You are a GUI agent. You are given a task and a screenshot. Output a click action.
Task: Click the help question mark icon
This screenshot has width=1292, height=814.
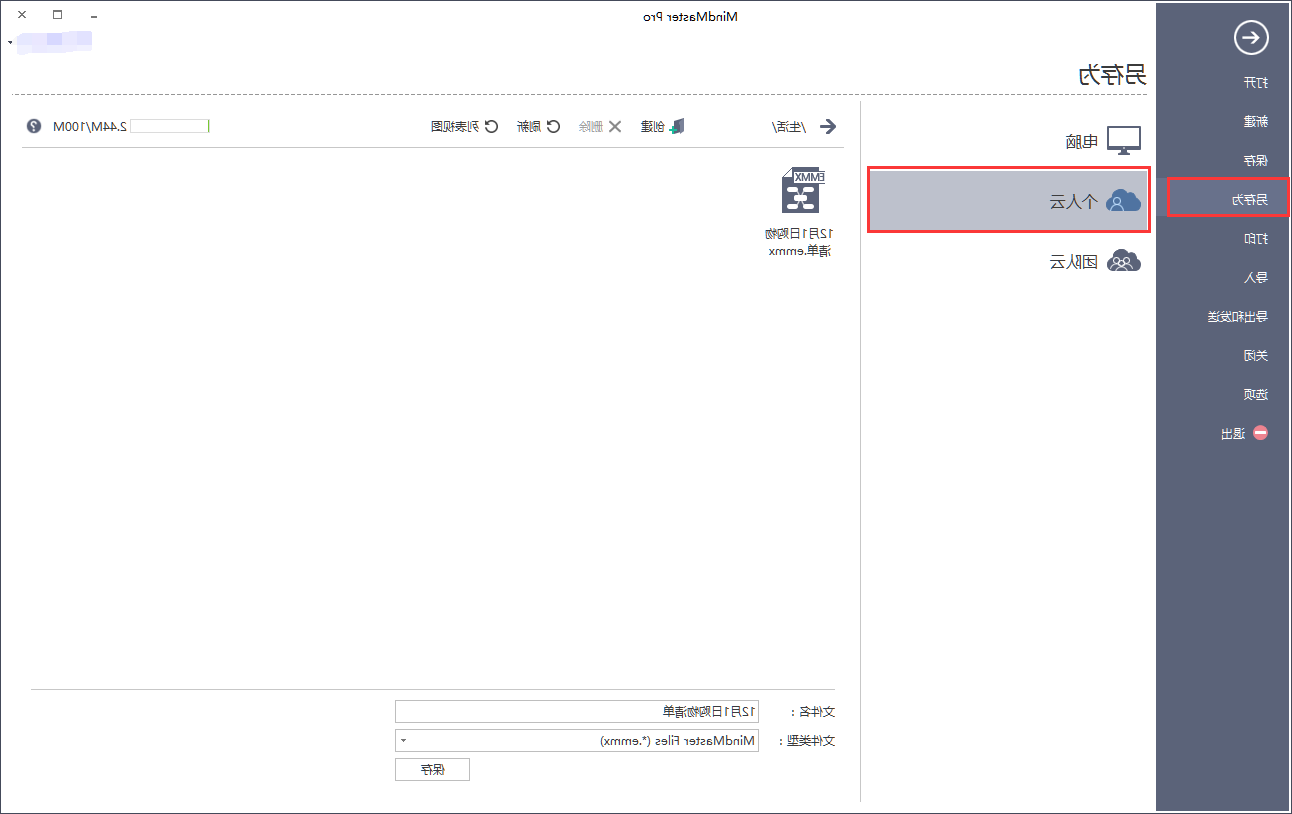[x=34, y=126]
